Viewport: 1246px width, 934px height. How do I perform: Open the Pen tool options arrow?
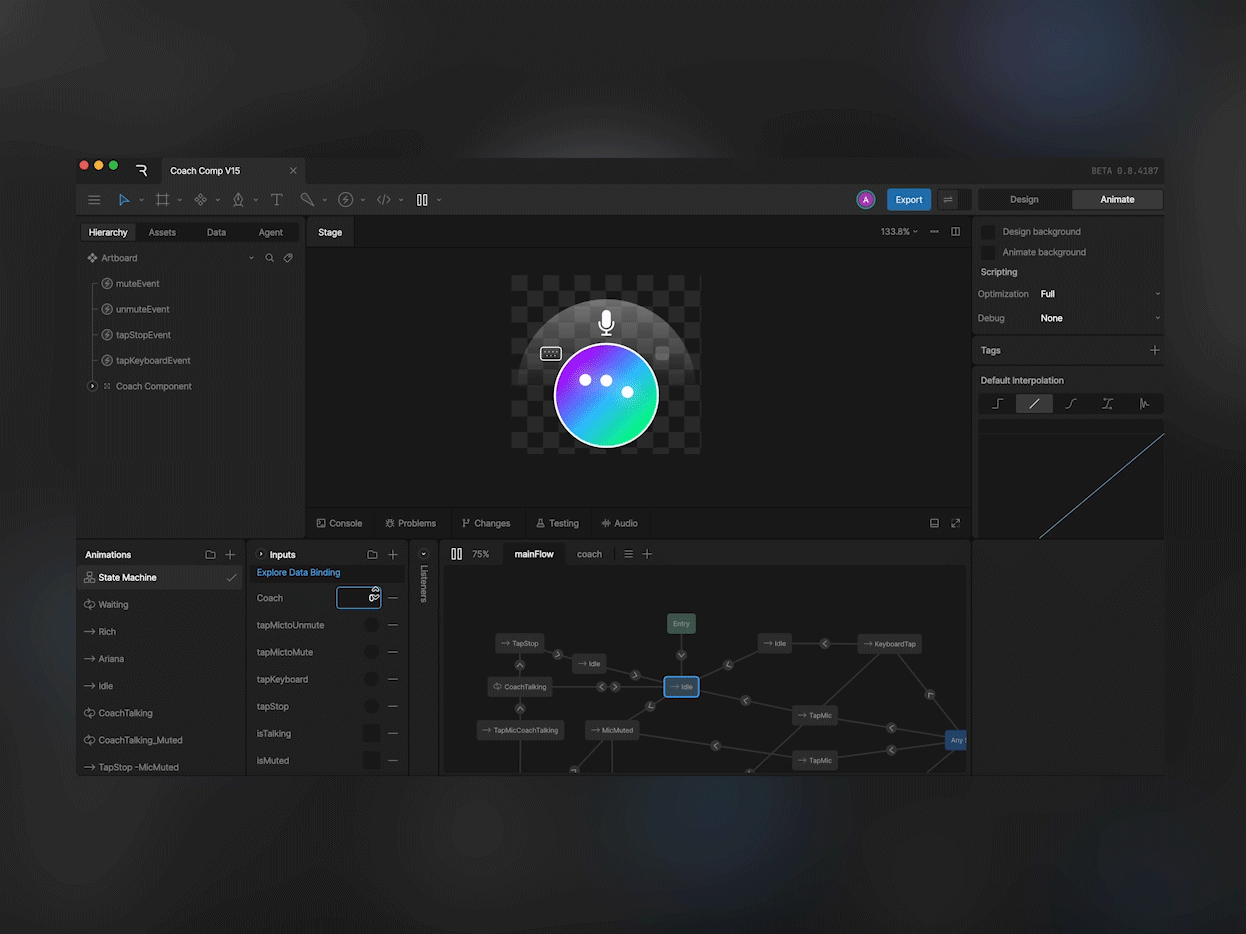tap(255, 200)
